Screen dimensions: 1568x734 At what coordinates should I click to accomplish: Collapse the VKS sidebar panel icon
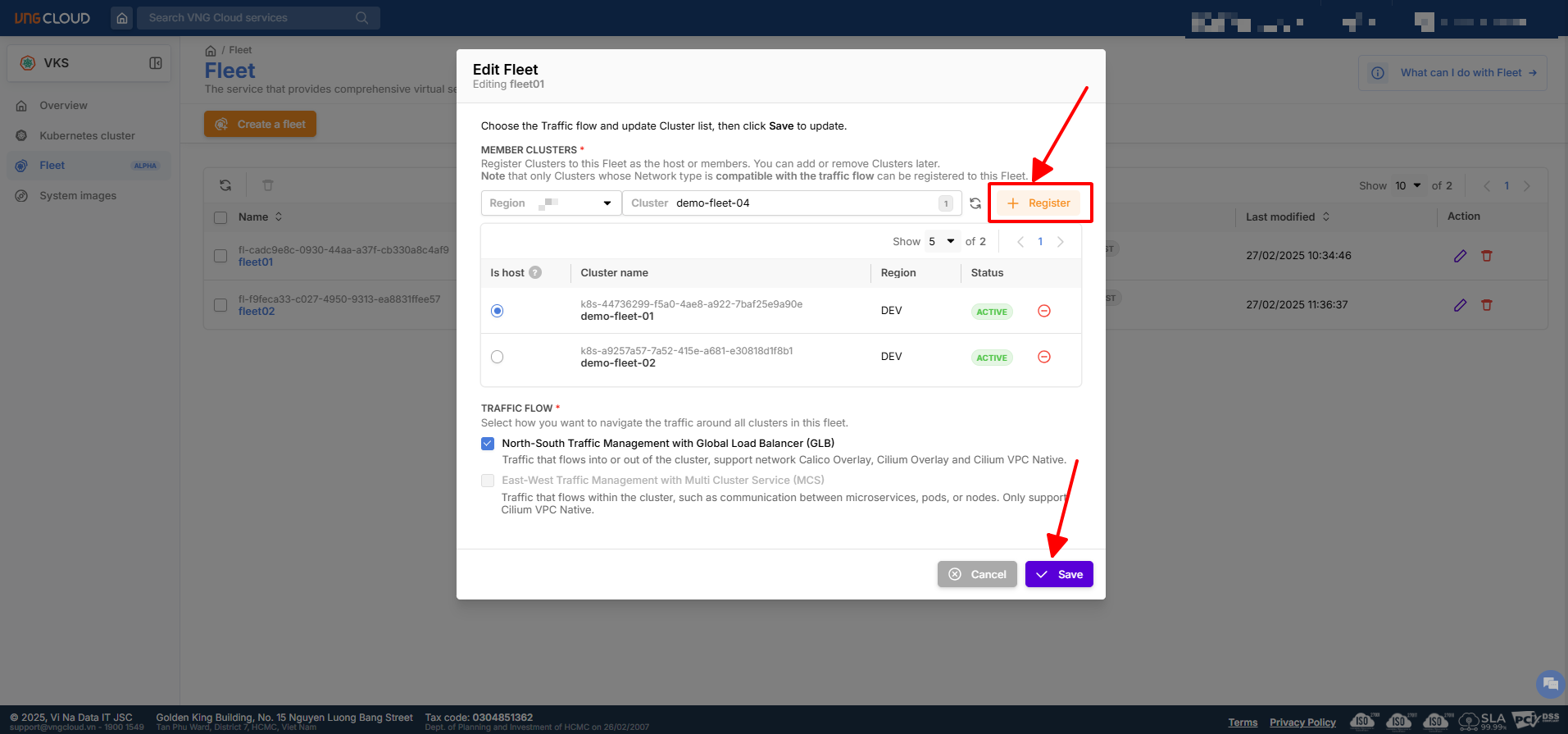pos(156,63)
